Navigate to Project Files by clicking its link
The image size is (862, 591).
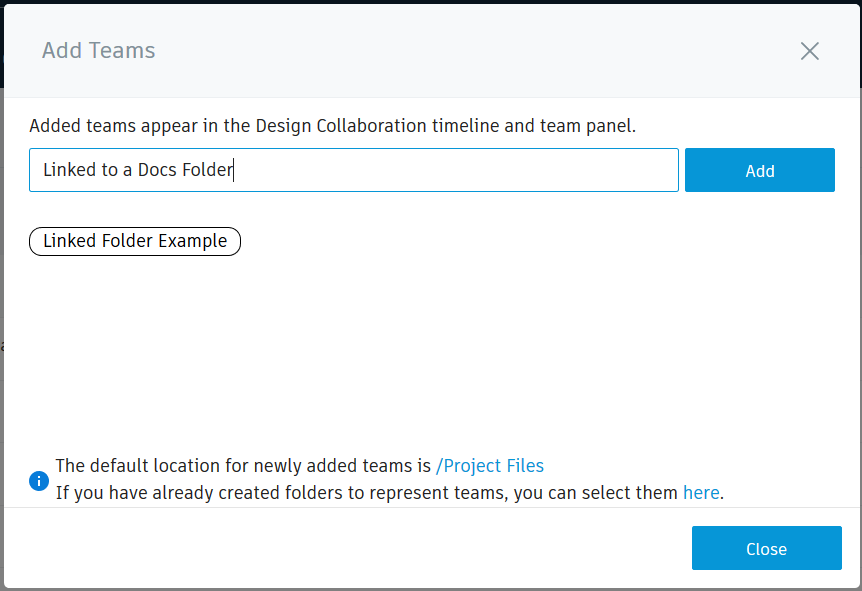pos(490,465)
